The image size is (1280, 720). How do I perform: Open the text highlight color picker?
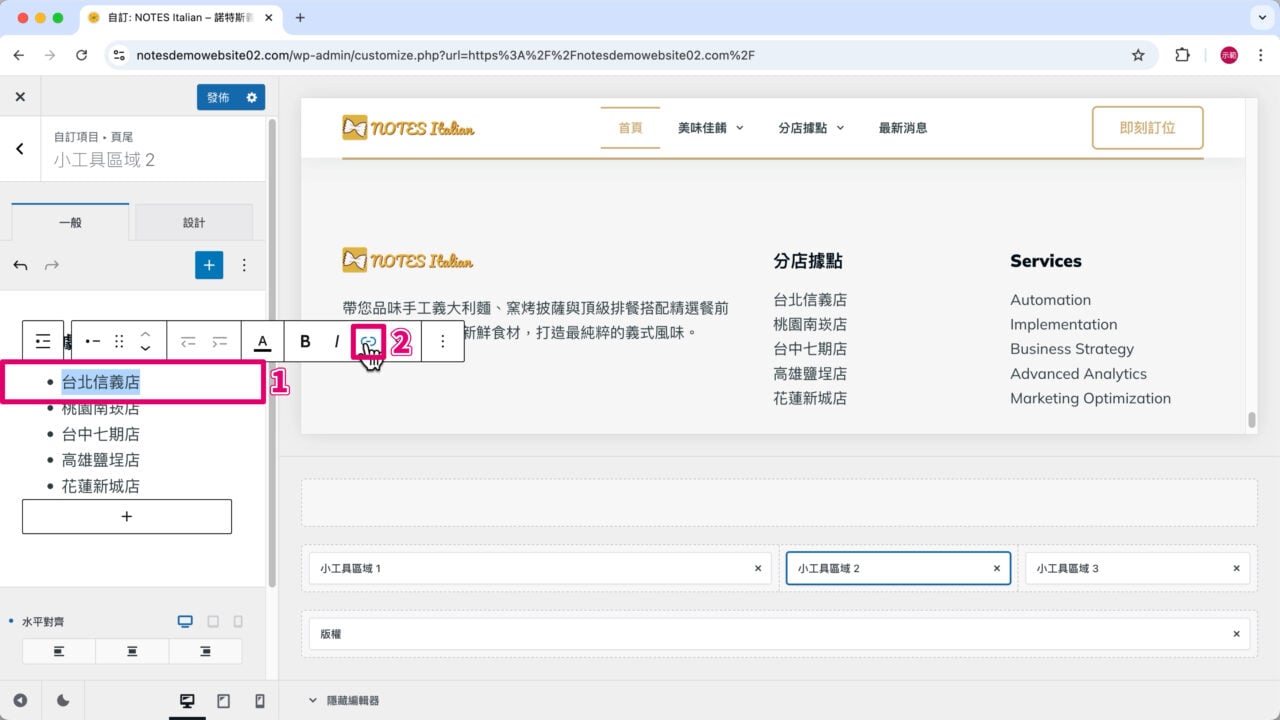(x=261, y=341)
